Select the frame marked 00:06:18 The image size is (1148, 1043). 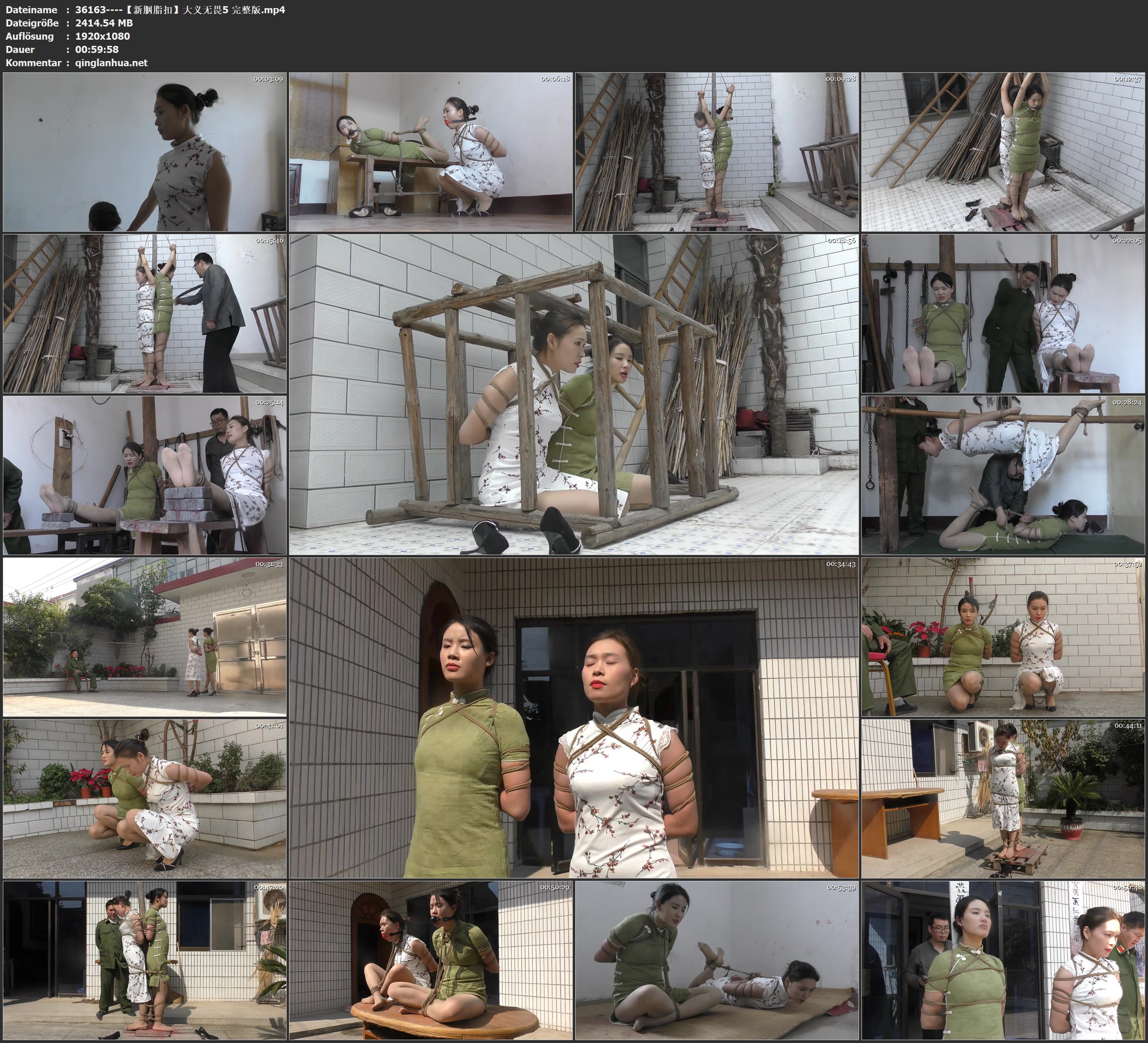(x=430, y=152)
